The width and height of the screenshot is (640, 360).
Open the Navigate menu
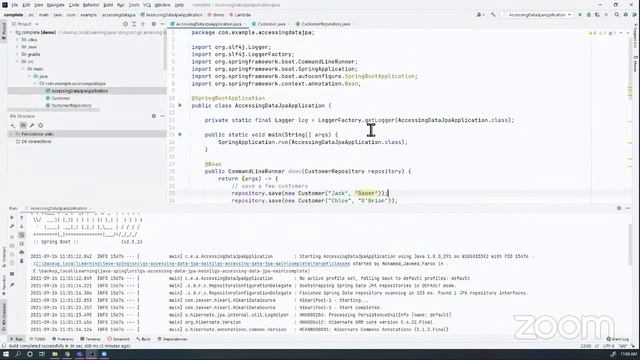56,5
